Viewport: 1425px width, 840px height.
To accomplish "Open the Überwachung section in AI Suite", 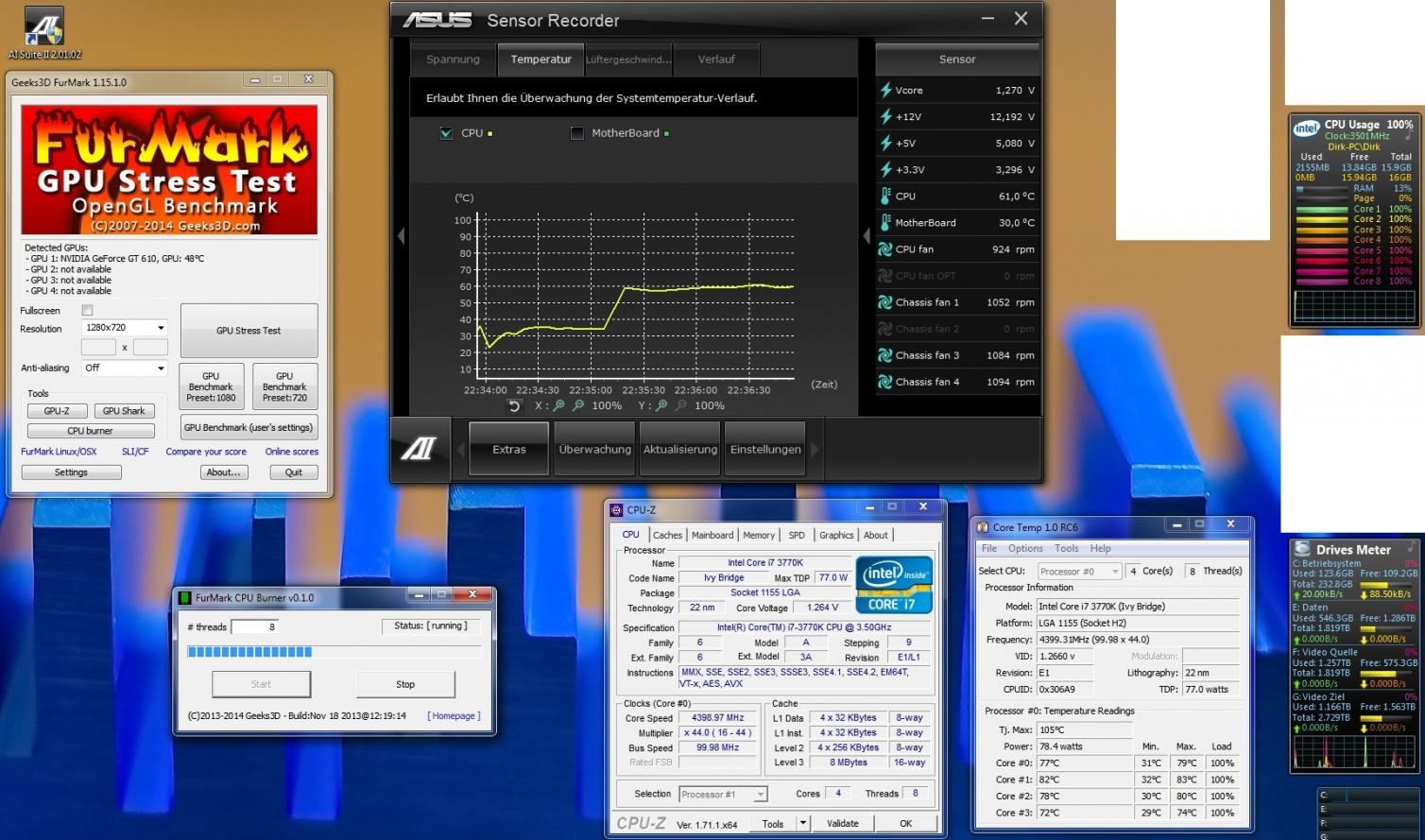I will [x=594, y=450].
